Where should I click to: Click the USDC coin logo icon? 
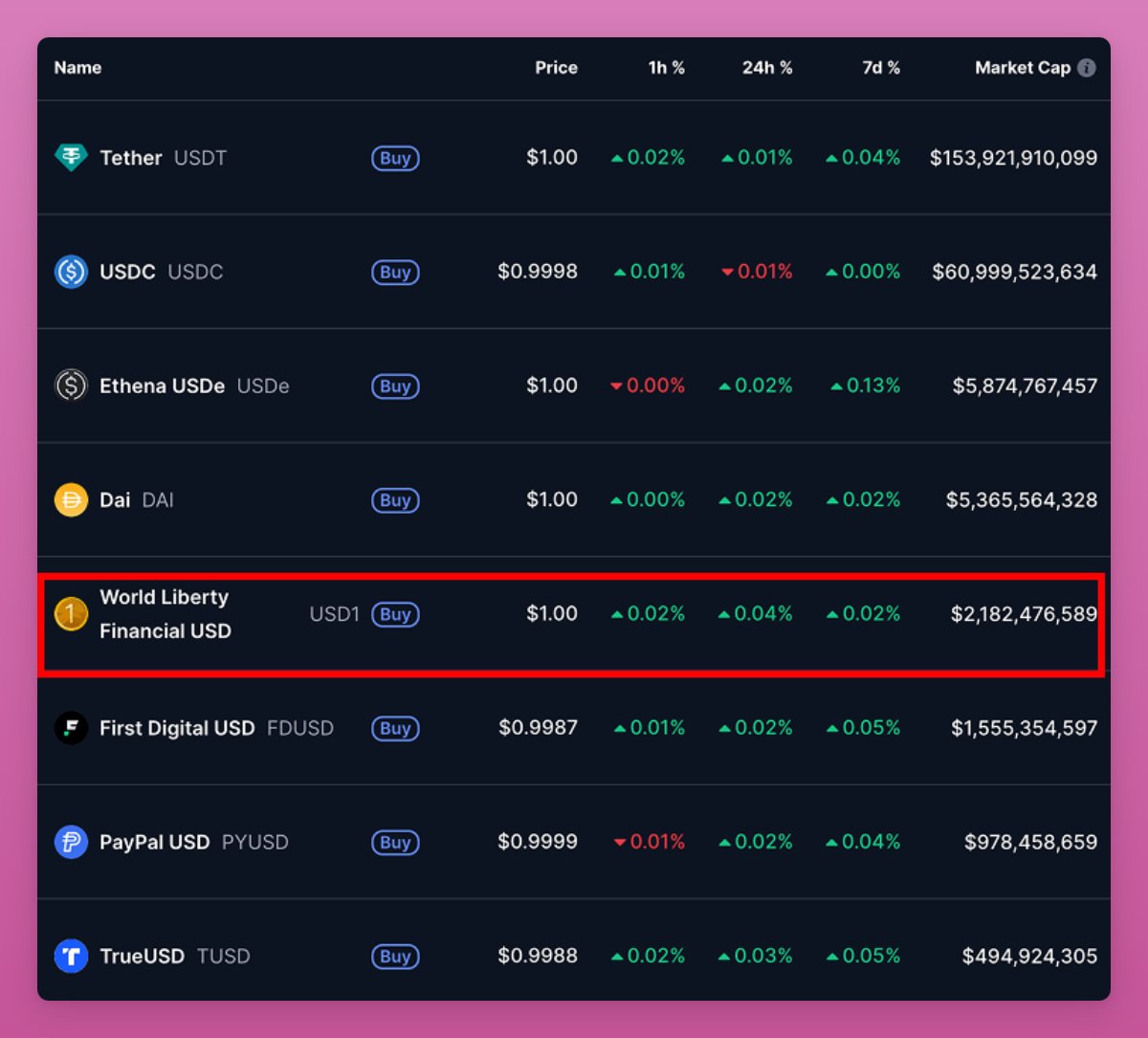(71, 272)
